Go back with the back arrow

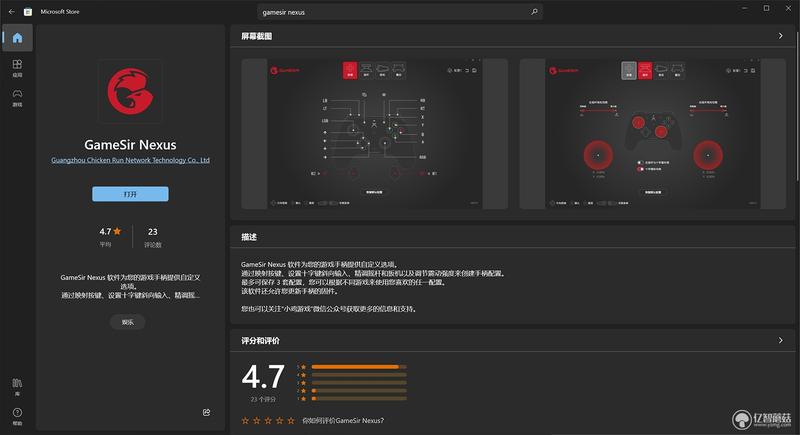point(11,11)
